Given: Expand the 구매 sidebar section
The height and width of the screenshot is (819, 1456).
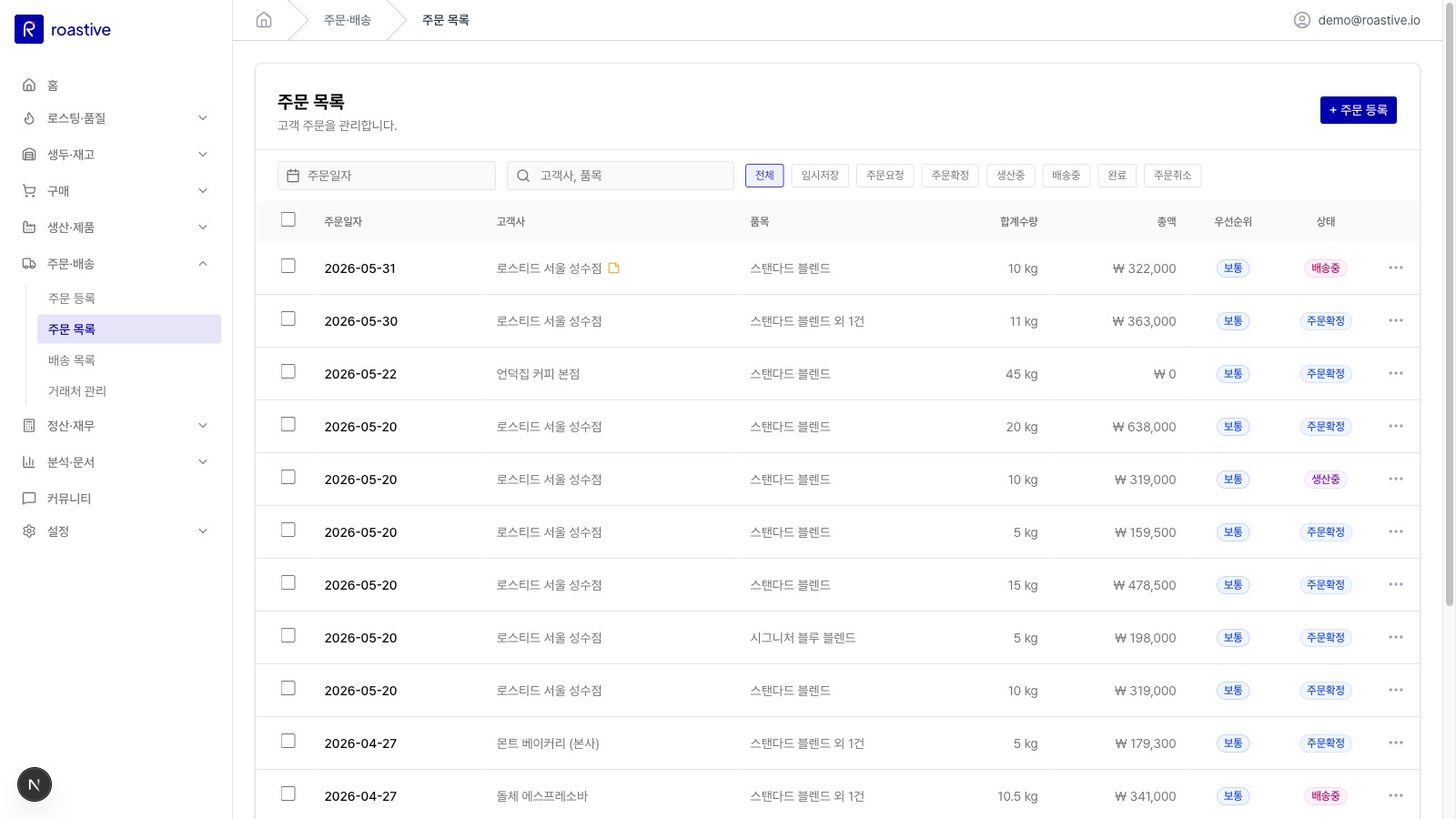Looking at the screenshot, I should (116, 191).
